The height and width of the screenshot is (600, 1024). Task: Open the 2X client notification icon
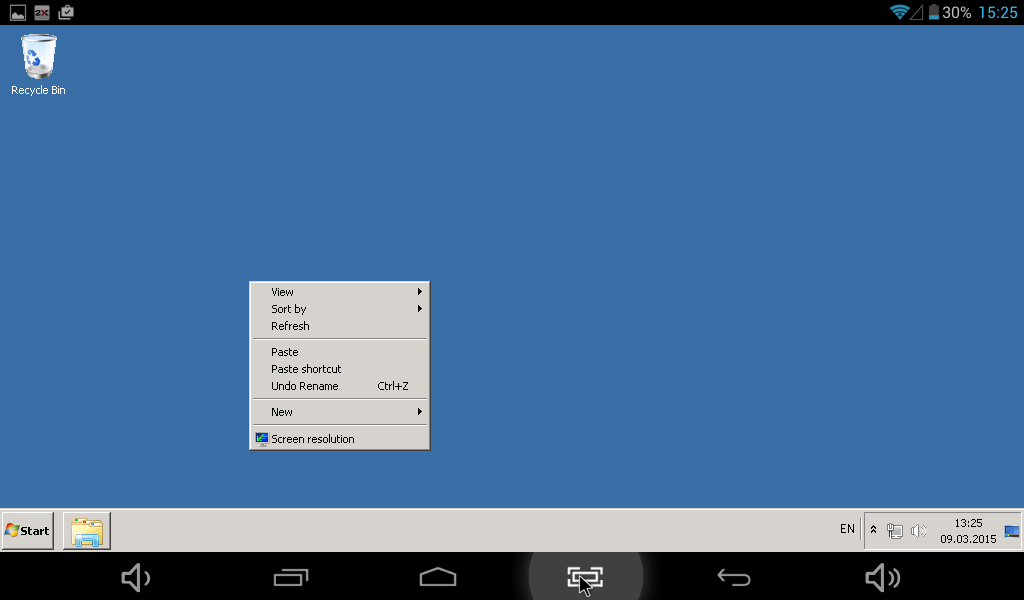(x=42, y=12)
